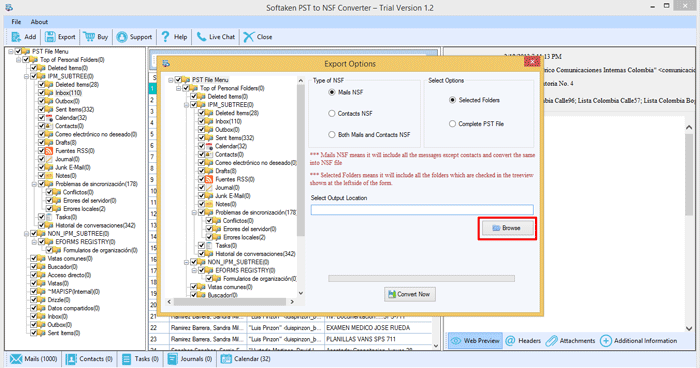Screen dimensions: 700x368
Task: Click the Contacts(0) icon in the main tree
Action: 49,126
